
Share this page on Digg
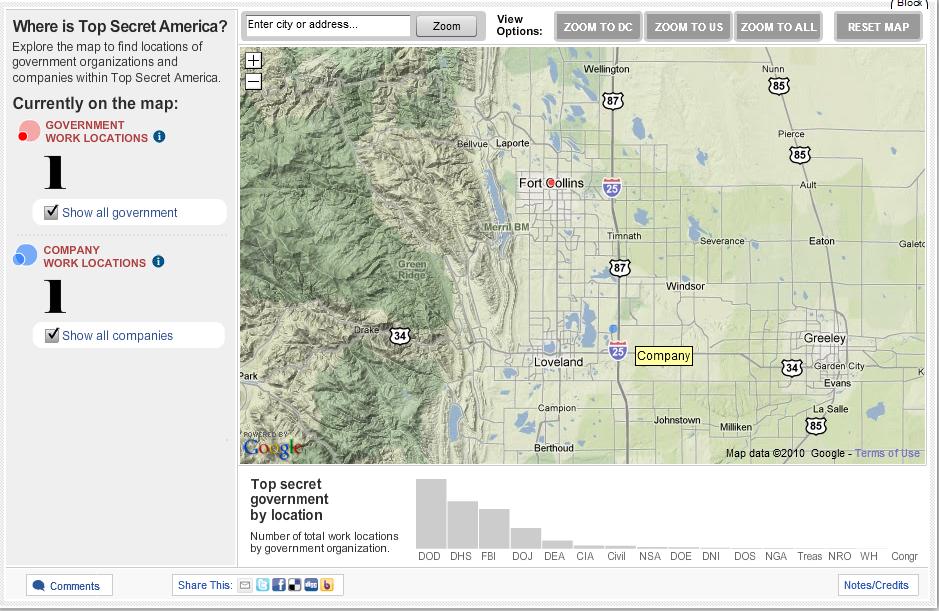(310, 585)
